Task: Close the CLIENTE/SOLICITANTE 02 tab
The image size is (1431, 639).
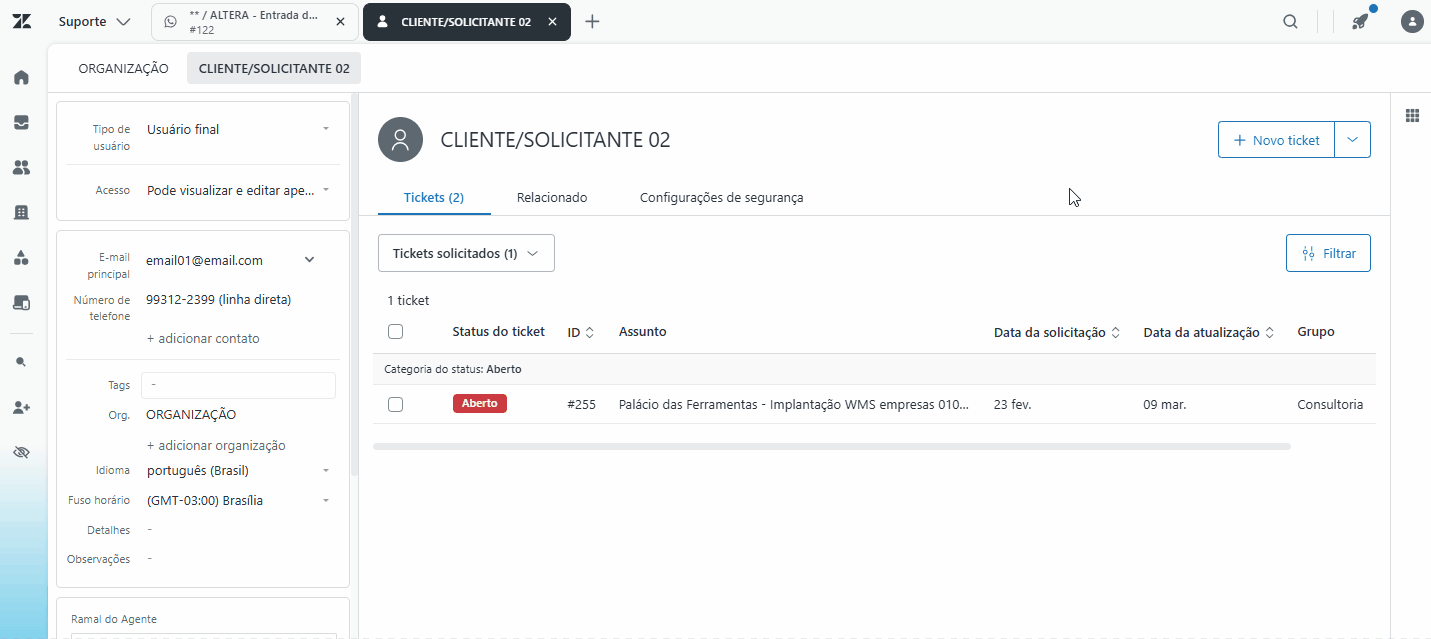Action: tap(554, 21)
